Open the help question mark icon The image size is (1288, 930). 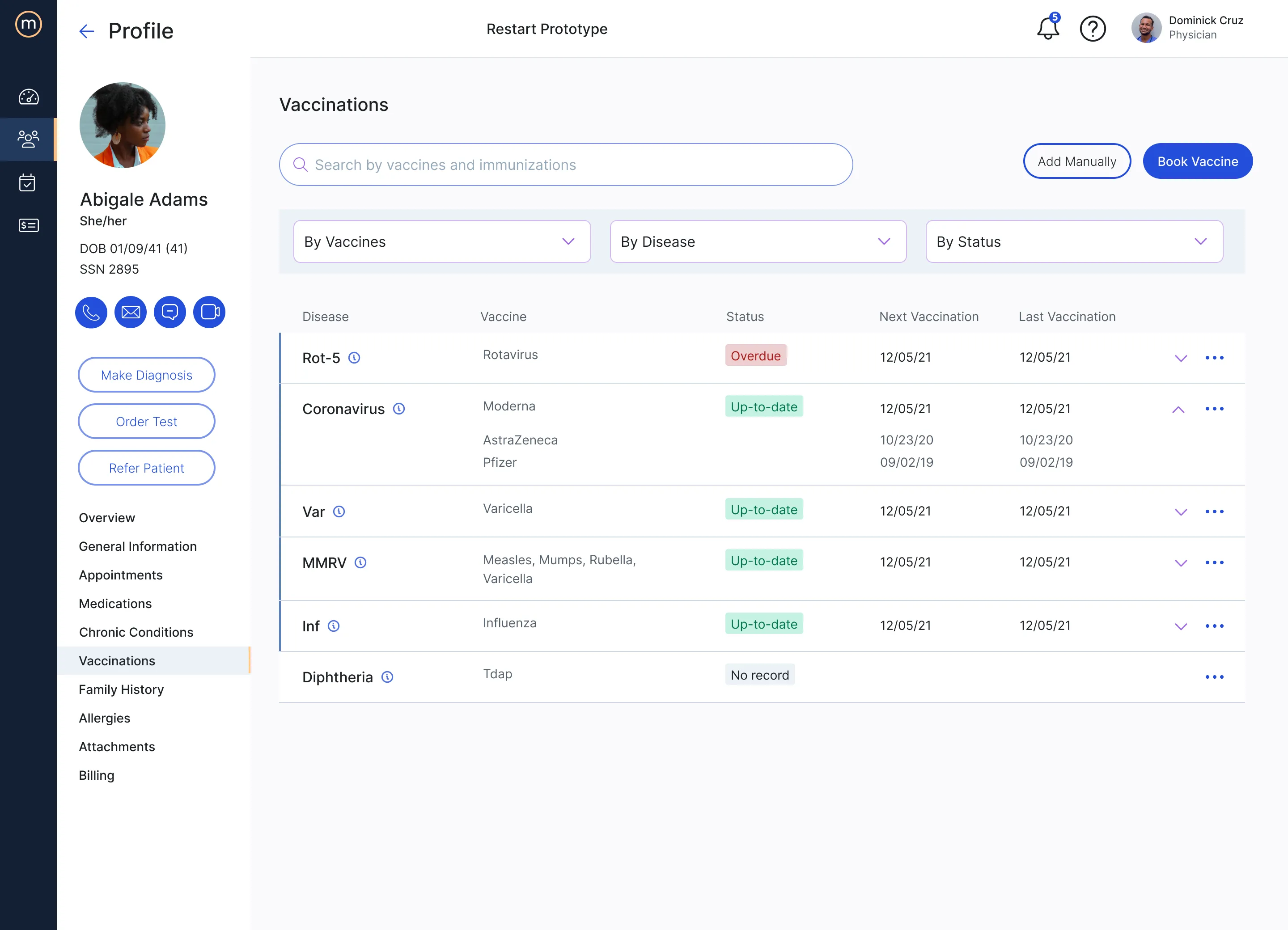[x=1092, y=28]
